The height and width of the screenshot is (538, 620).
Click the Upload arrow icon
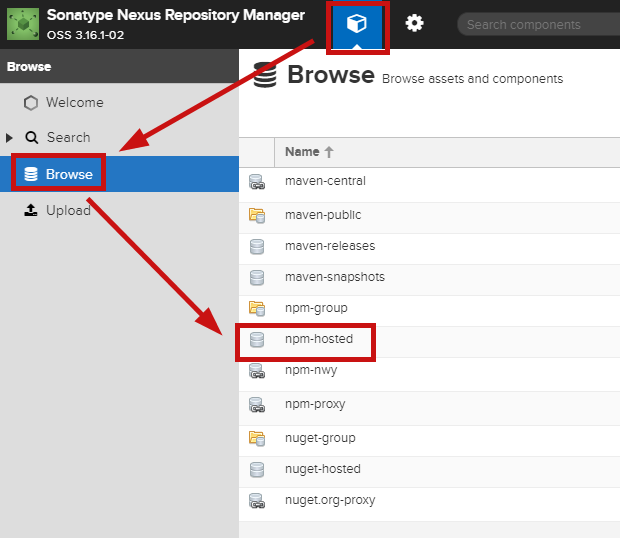31,210
